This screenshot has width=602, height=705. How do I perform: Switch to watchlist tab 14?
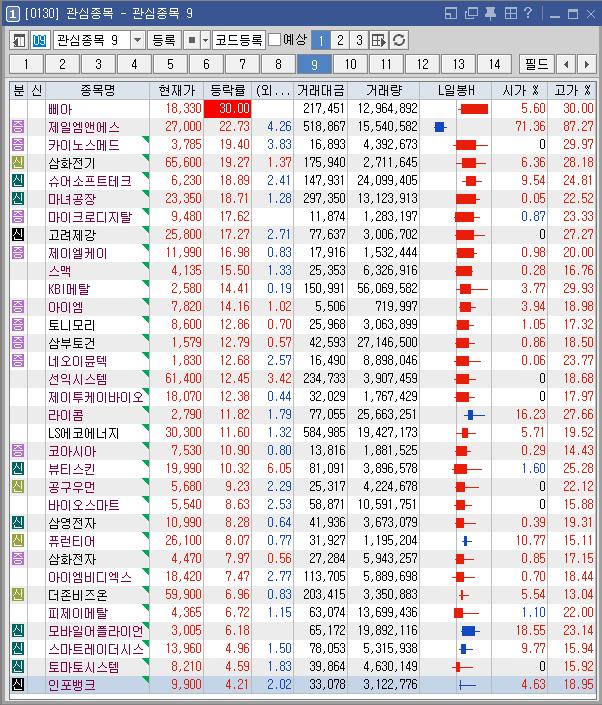click(494, 64)
